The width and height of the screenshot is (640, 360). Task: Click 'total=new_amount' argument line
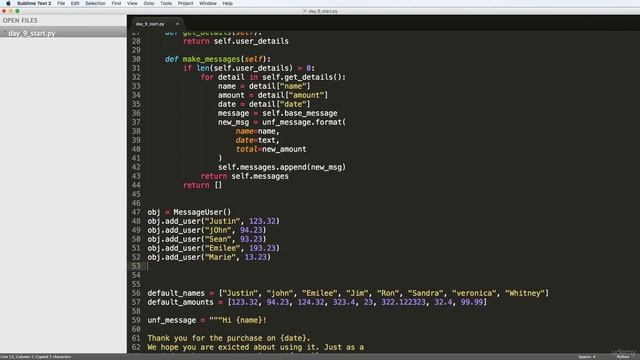pyautogui.click(x=271, y=149)
